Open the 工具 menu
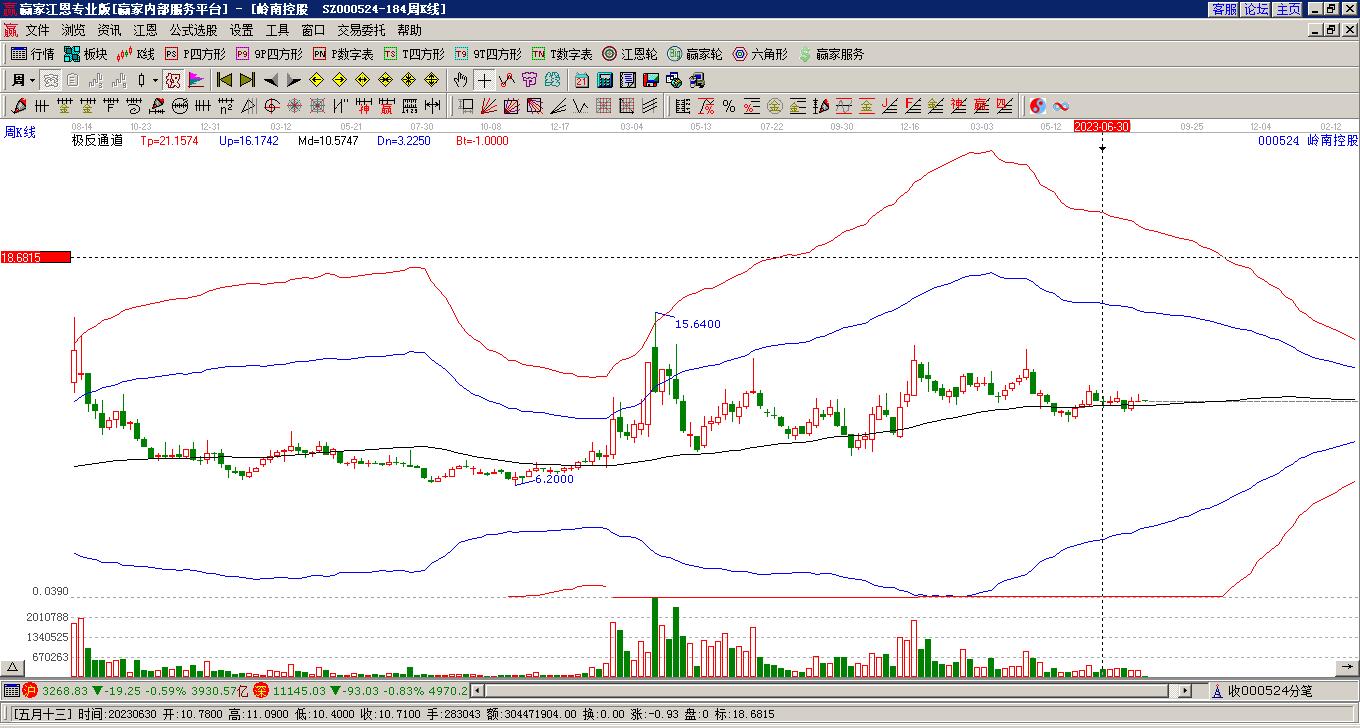The height and width of the screenshot is (728, 1360). [x=277, y=31]
